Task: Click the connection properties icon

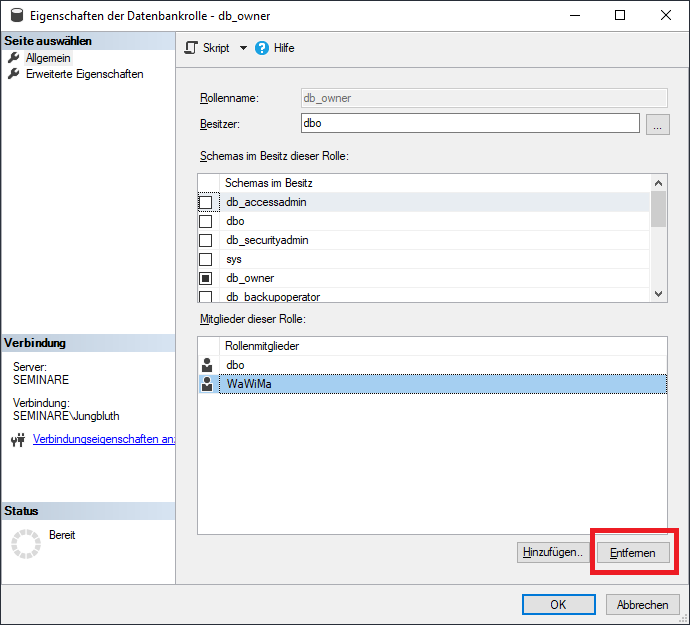Action: (17, 439)
